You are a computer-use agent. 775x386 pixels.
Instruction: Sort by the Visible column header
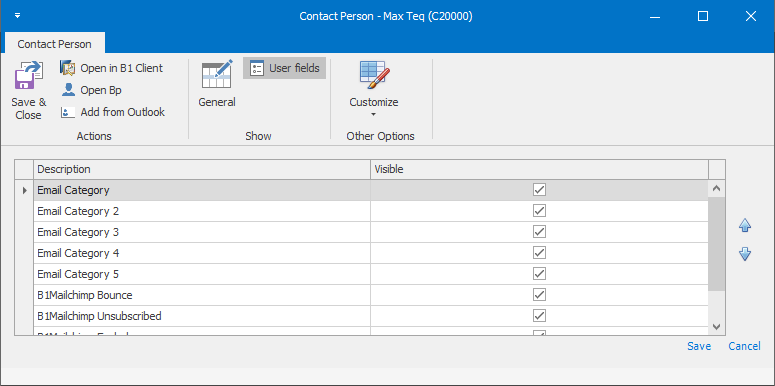[539, 169]
